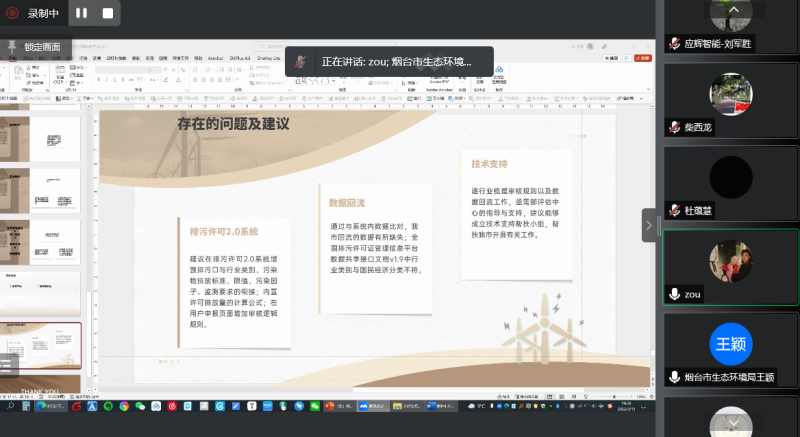The image size is (800, 437).
Task: Click the 数据回流 heading on slide
Action: pyautogui.click(x=346, y=203)
